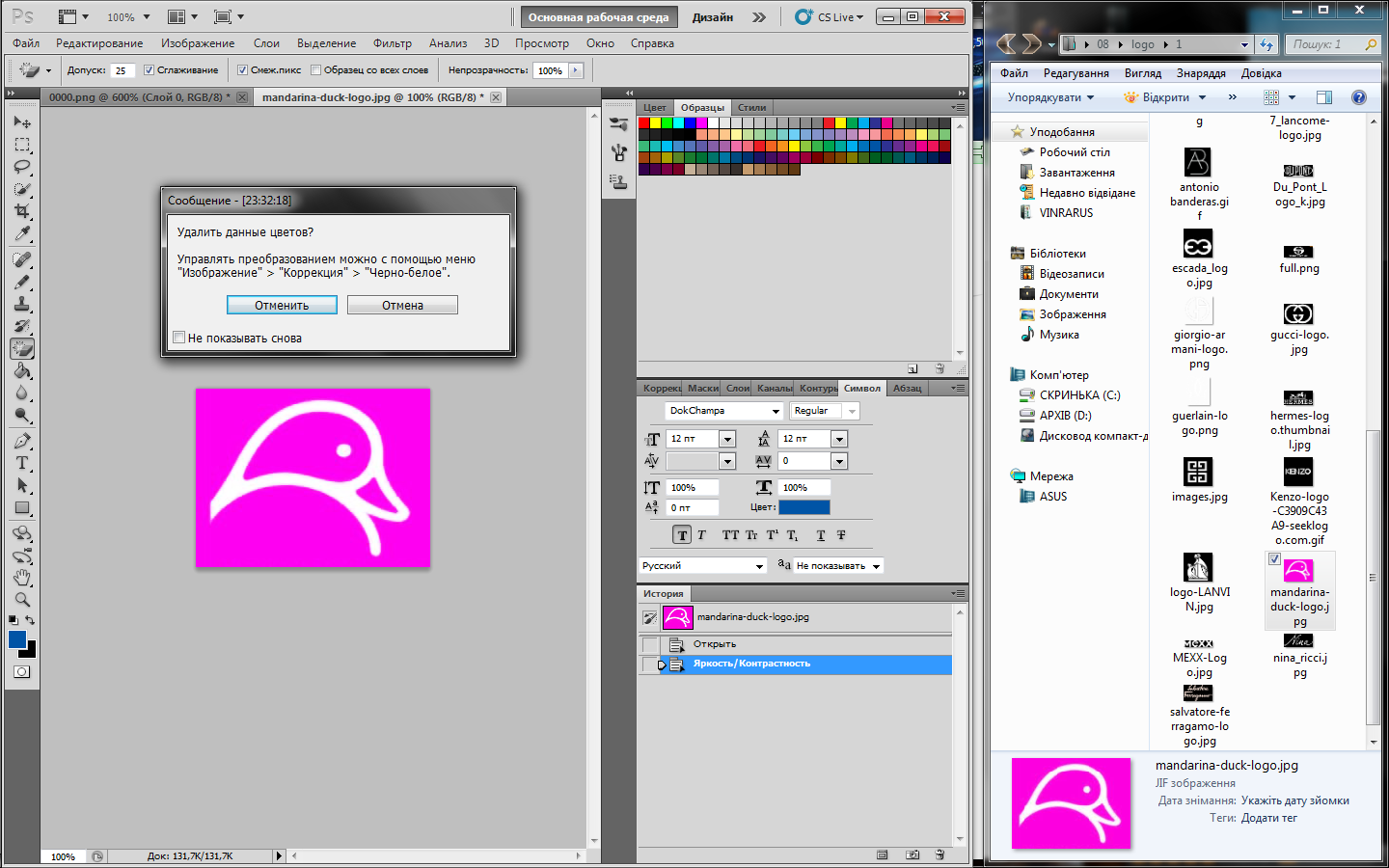Select the Rectangular Marquee tool

point(22,145)
